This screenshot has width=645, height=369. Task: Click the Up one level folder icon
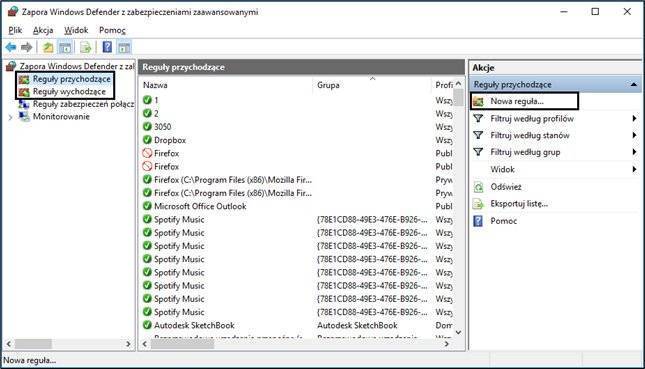[x=48, y=47]
